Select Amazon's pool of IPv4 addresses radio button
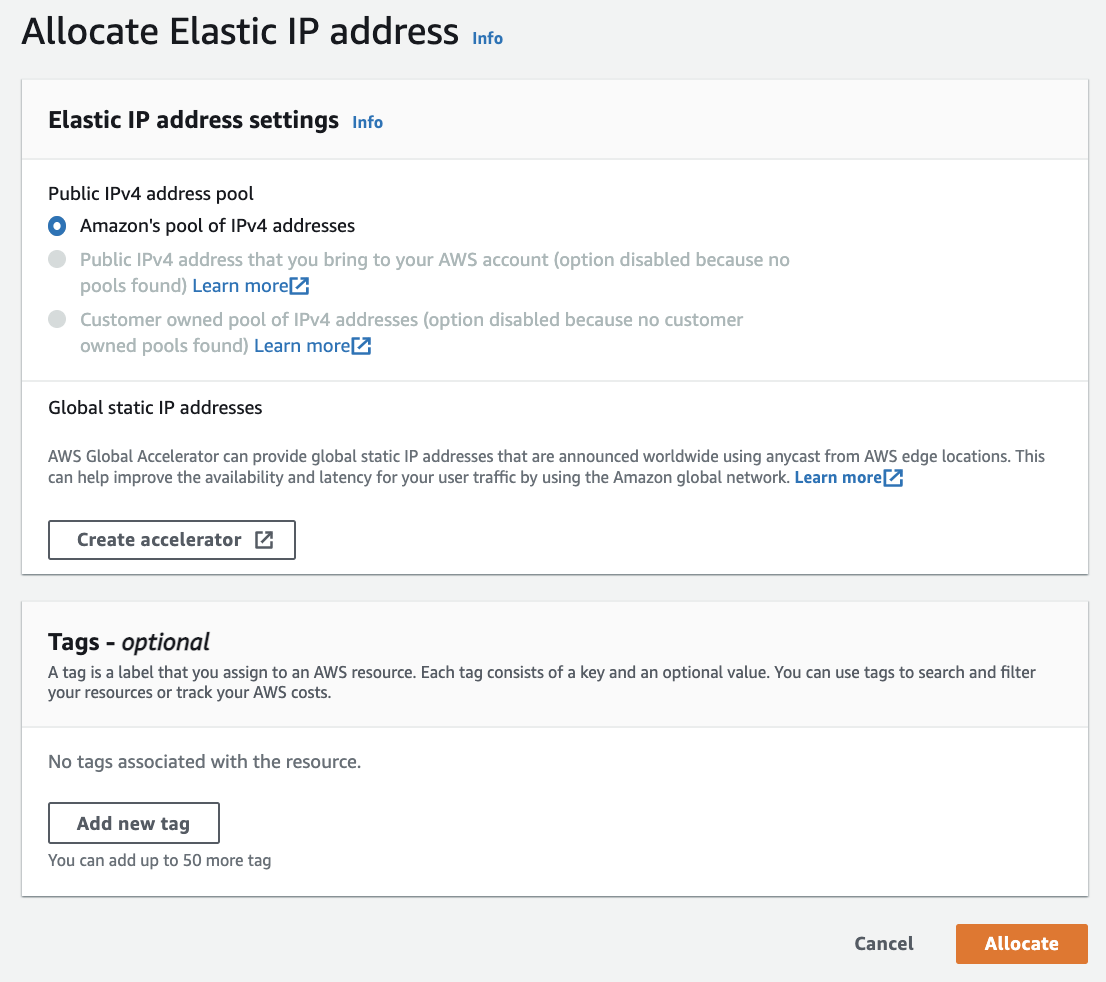 tap(58, 226)
